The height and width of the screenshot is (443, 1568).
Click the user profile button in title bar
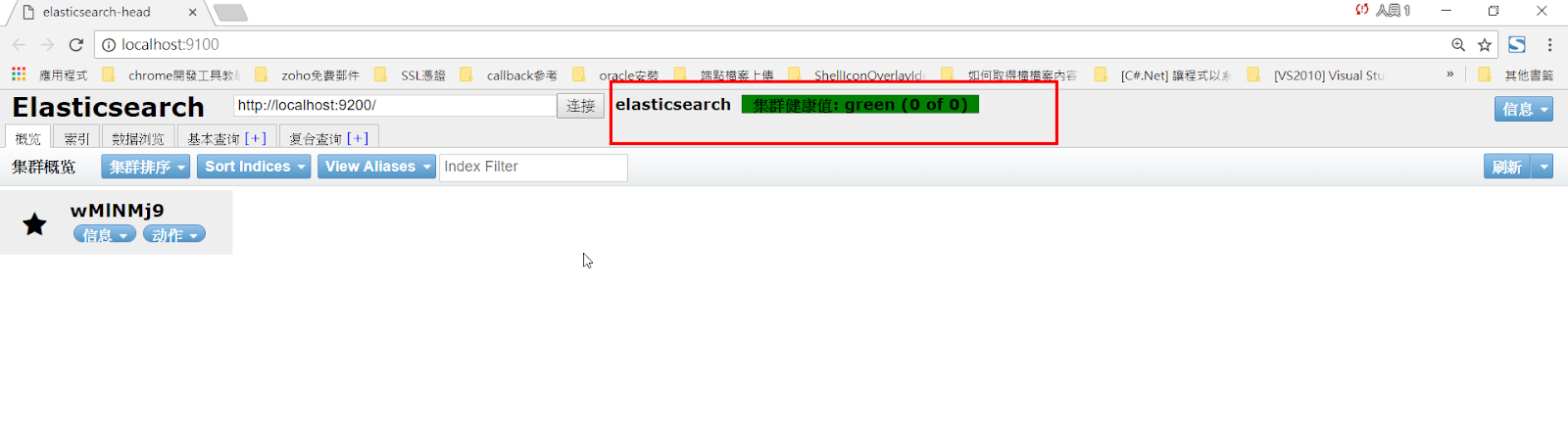(1383, 11)
